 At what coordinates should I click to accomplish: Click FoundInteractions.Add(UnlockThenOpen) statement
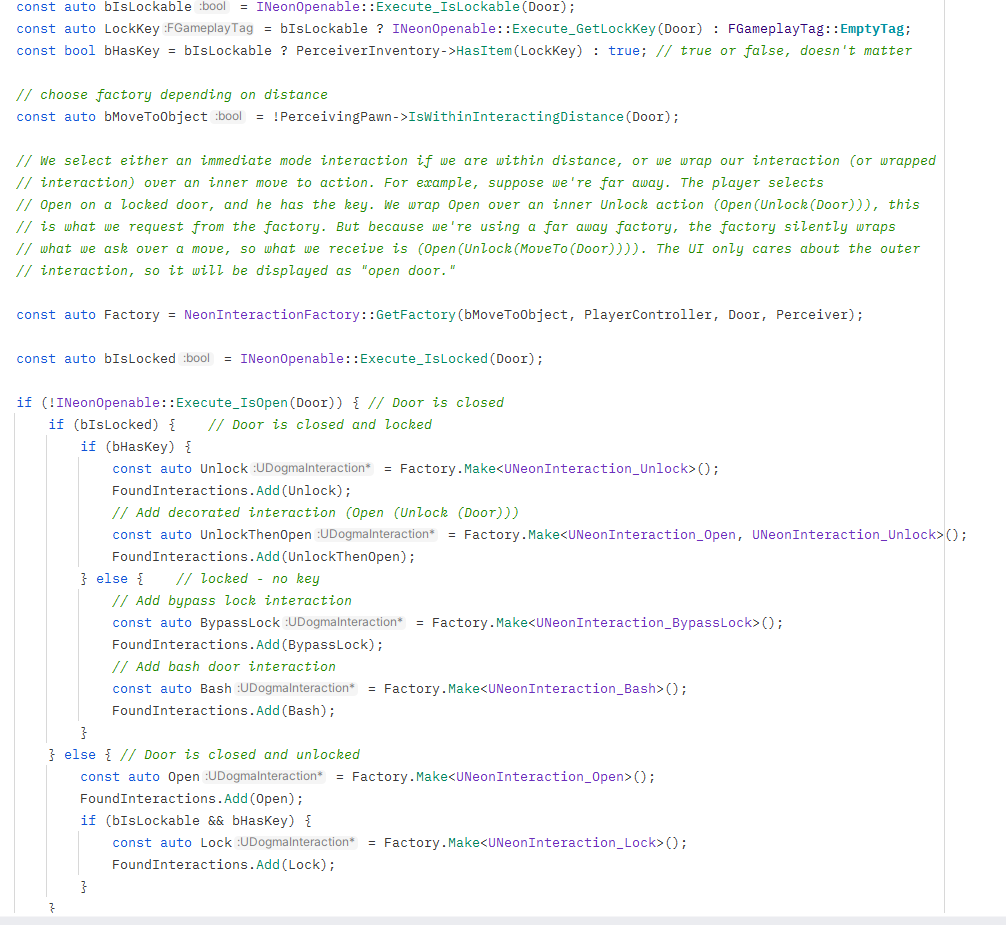(x=264, y=557)
